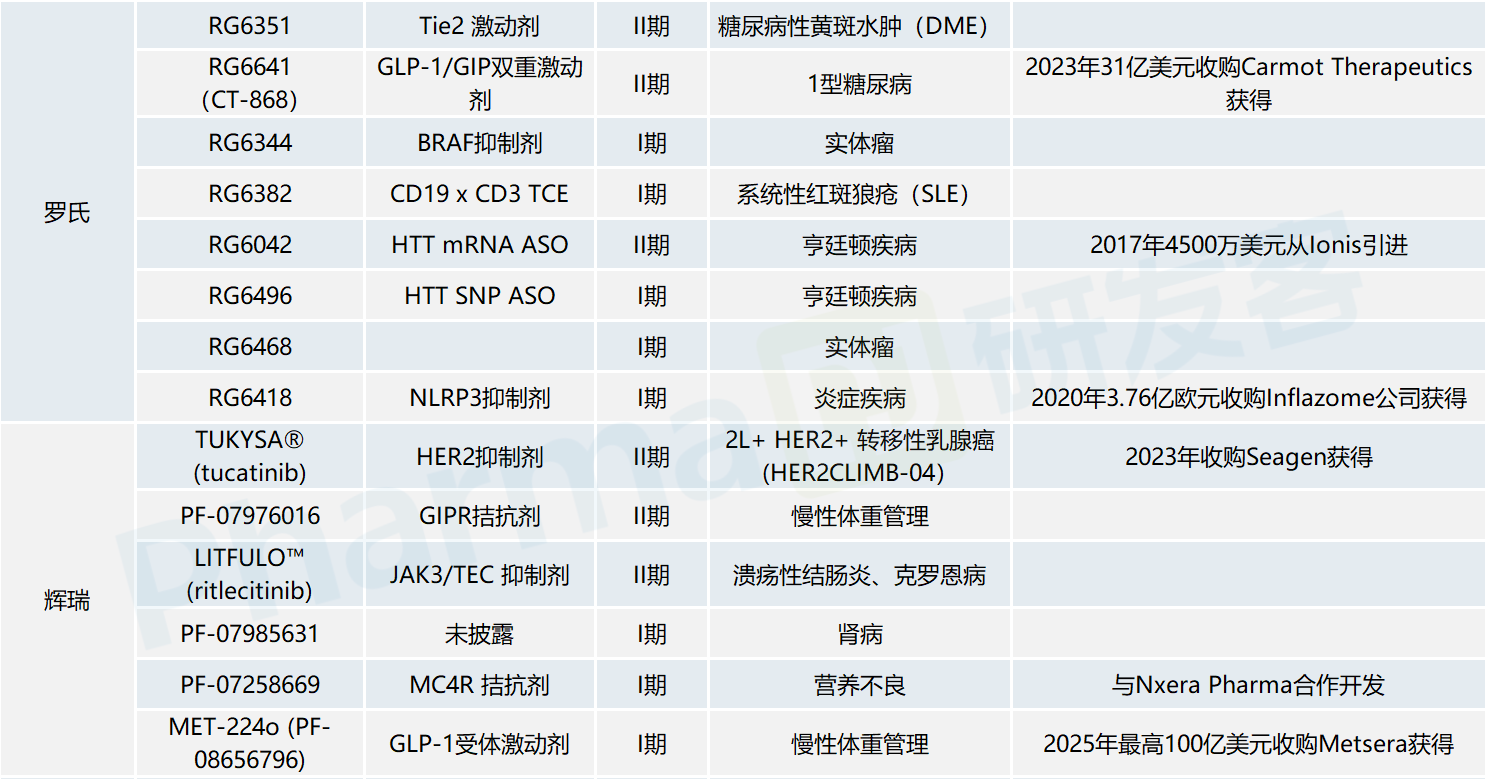Click the HER2CLIMB-04 breast cancer indication cell
Screen dimensions: 1487x779
pyautogui.click(x=859, y=457)
